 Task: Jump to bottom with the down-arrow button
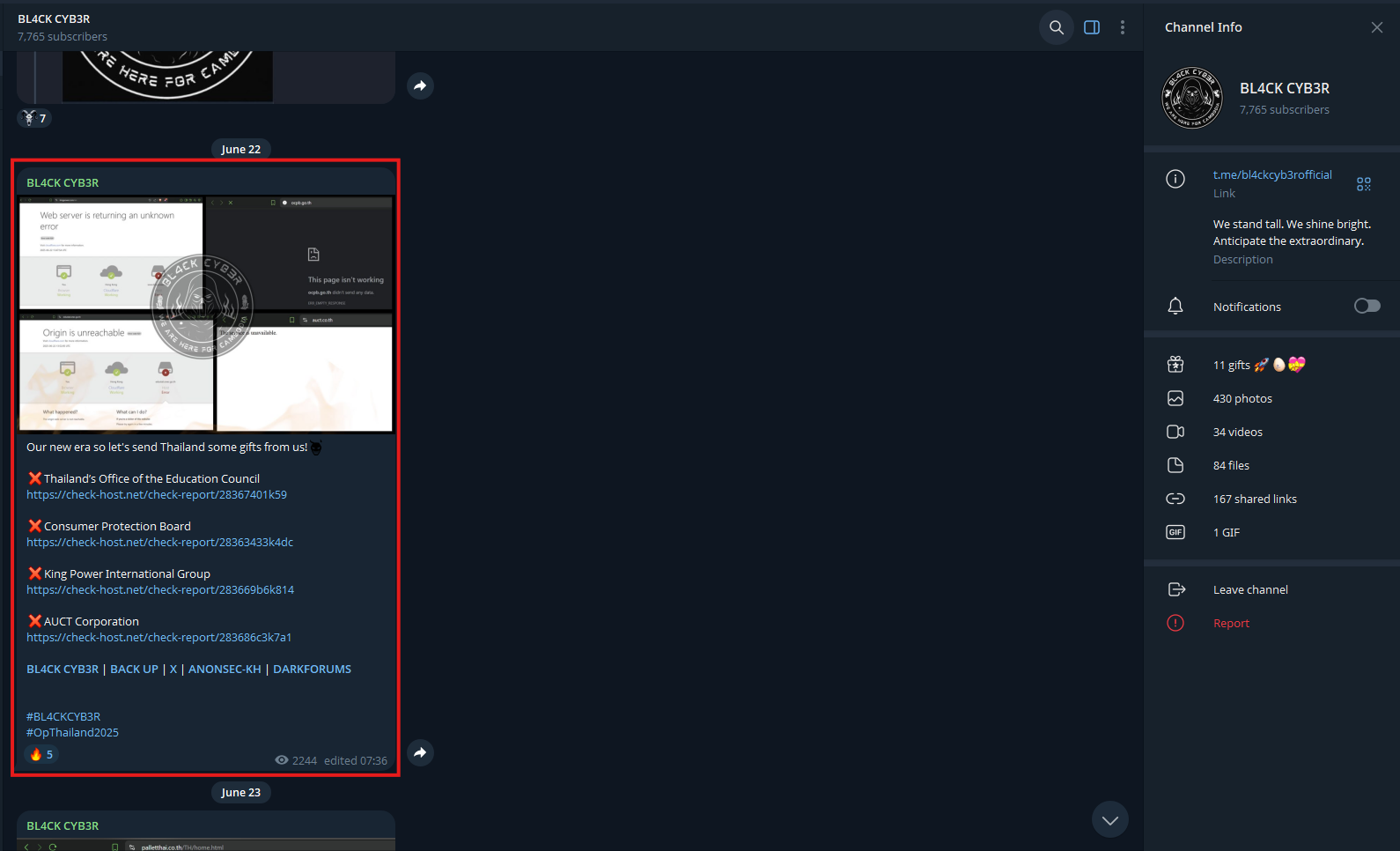1110,820
